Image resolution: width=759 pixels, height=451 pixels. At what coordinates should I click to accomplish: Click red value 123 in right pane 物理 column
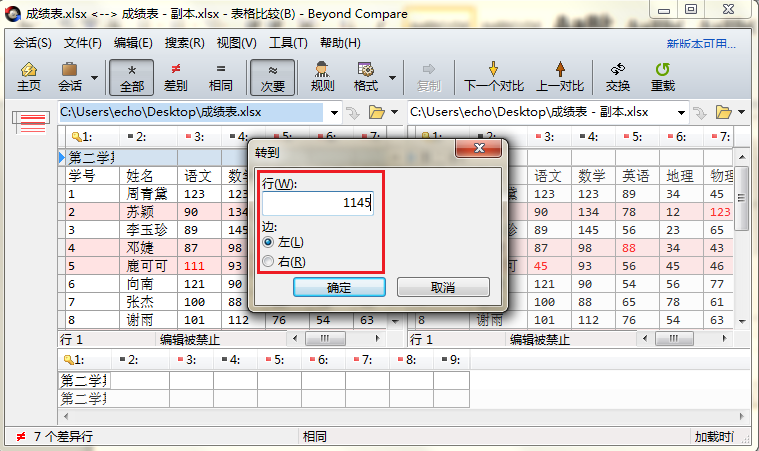pos(719,212)
